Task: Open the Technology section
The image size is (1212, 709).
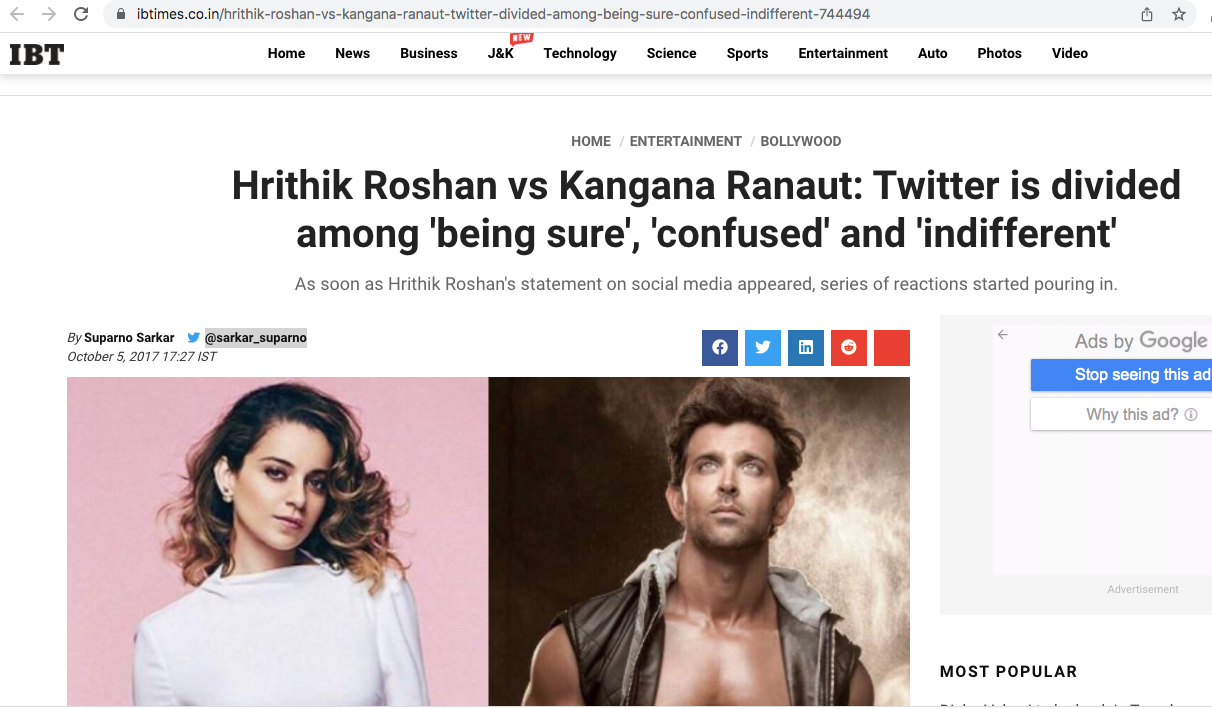Action: (x=580, y=53)
